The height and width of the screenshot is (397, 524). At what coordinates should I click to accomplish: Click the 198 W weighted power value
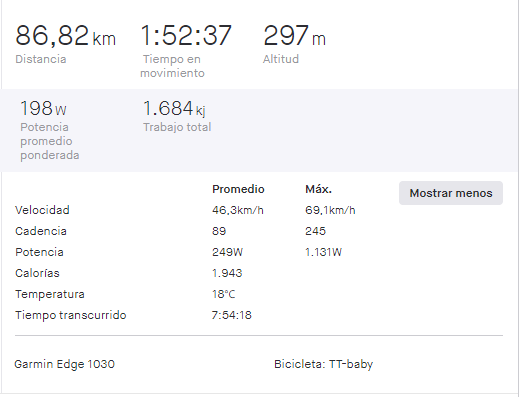[x=43, y=108]
